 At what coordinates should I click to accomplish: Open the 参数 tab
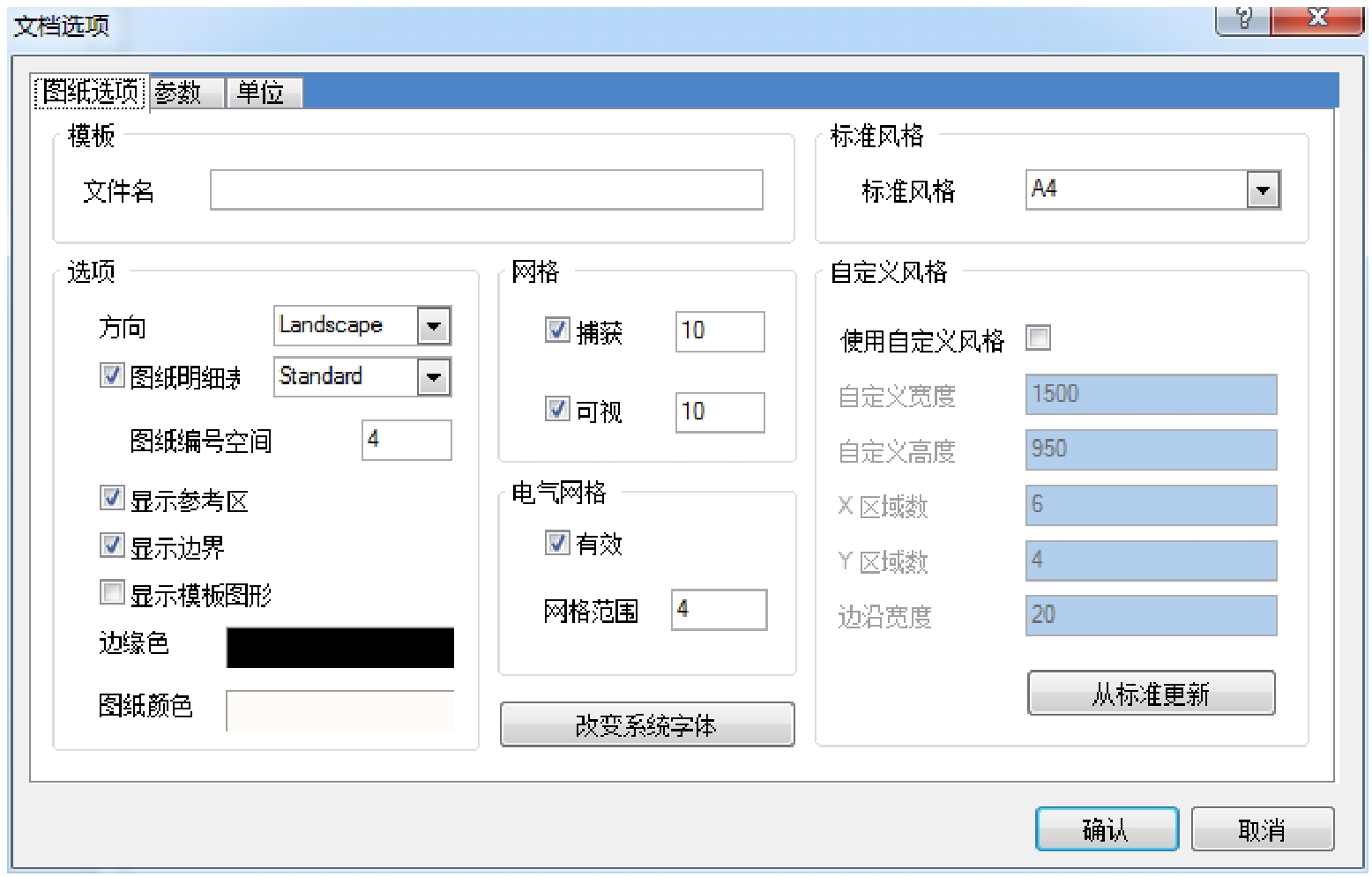(186, 93)
